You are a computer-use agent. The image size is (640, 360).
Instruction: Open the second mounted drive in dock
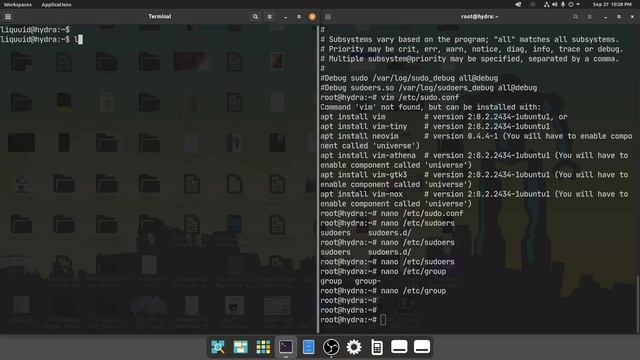coord(422,347)
